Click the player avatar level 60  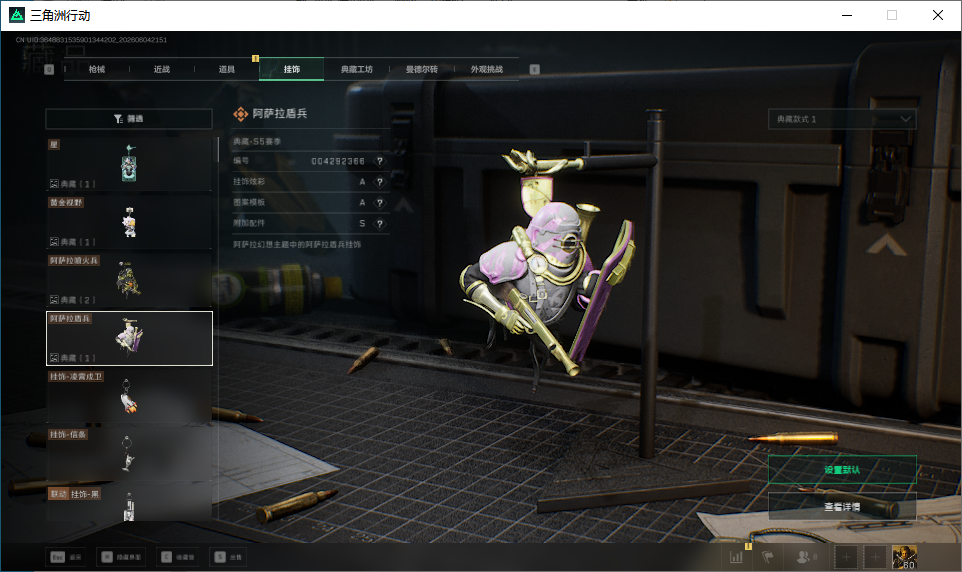pyautogui.click(x=904, y=557)
